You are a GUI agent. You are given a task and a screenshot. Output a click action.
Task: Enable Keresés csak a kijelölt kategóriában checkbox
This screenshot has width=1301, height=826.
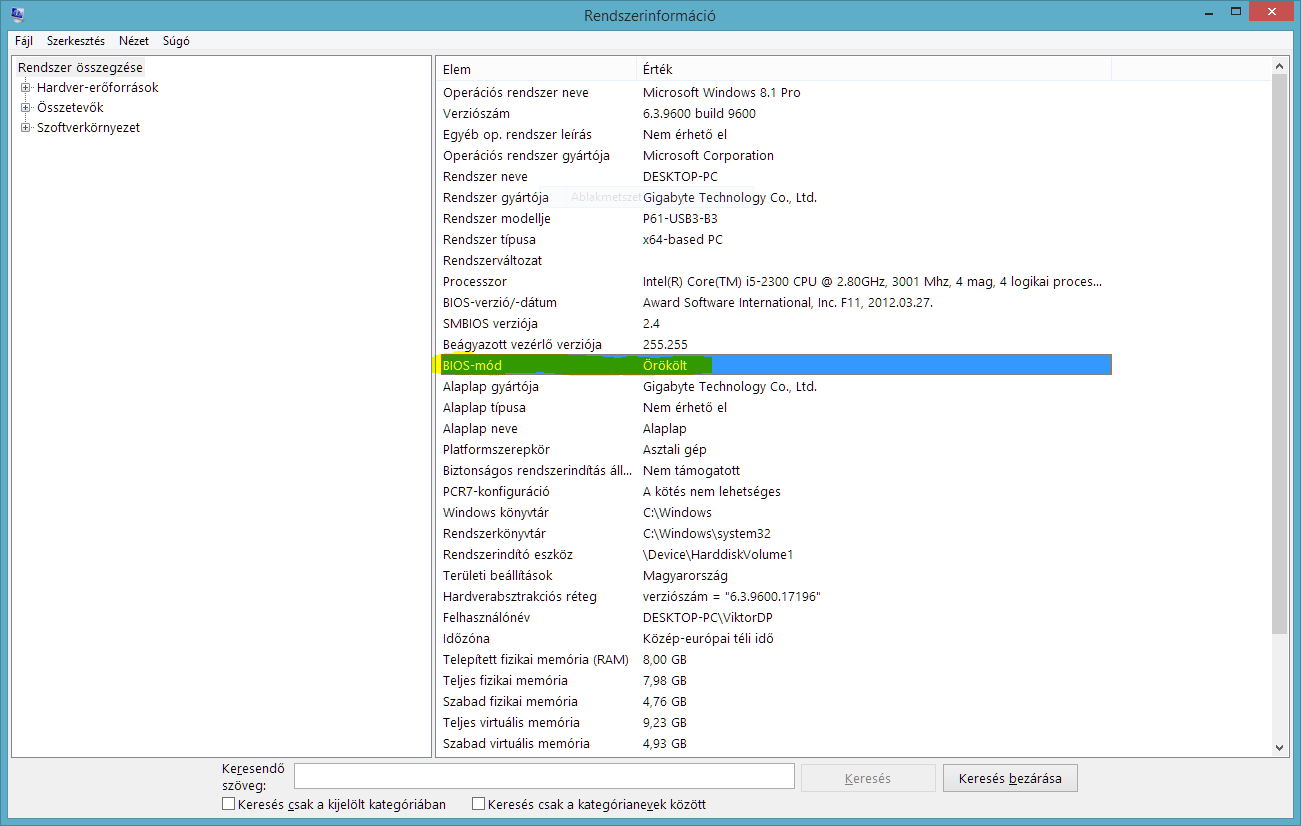tap(228, 804)
